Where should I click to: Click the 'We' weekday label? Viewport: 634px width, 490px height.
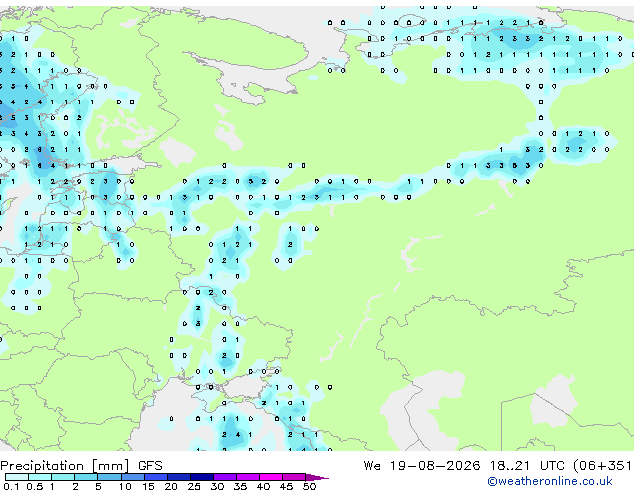pyautogui.click(x=372, y=466)
